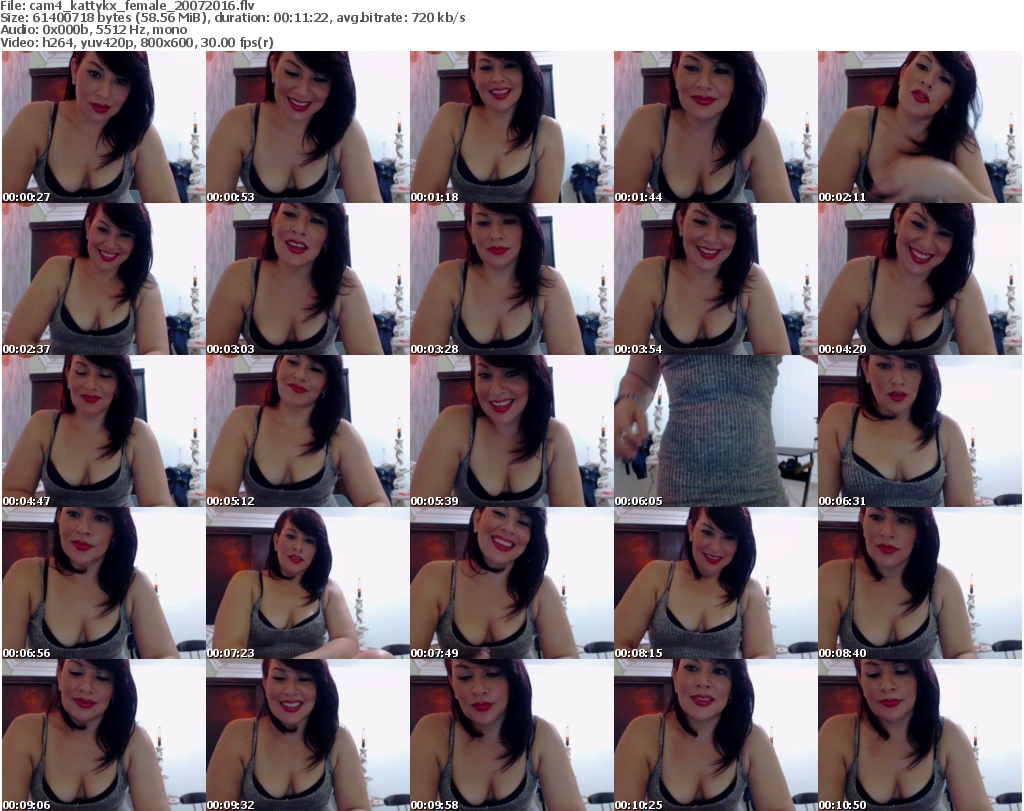This screenshot has height=811, width=1024.
Task: Select the thumbnail stamped 00:06:31
Action: coord(920,431)
